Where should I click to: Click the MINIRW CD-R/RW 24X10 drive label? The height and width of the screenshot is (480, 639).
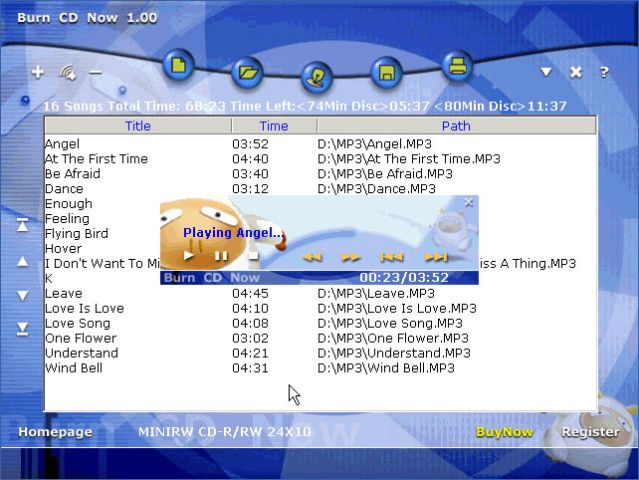225,432
